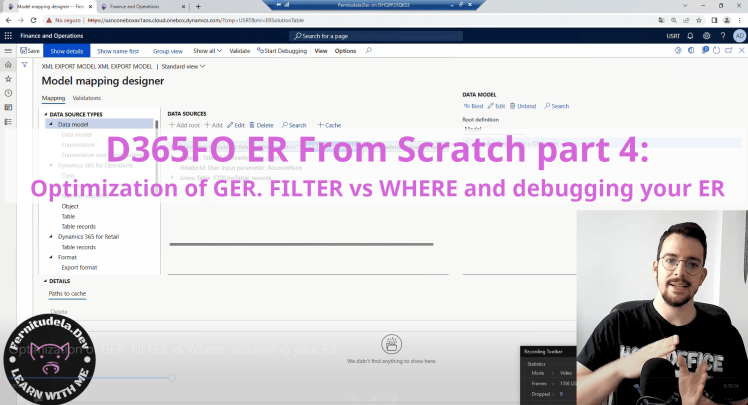The width and height of the screenshot is (748, 405).
Task: Open Chrome three-dot menu
Action: [x=740, y=20]
